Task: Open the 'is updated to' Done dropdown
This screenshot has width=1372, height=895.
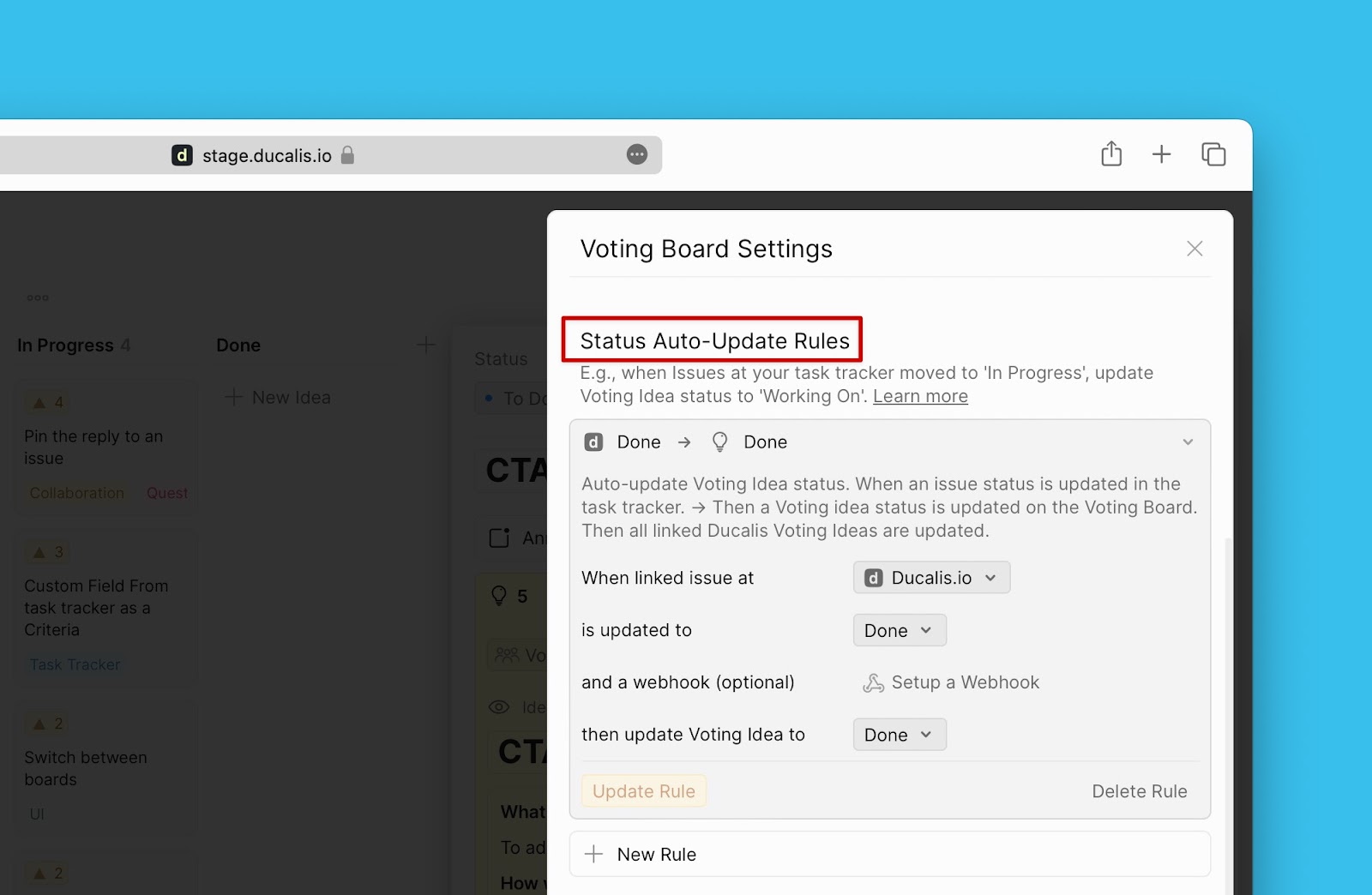Action: point(900,630)
